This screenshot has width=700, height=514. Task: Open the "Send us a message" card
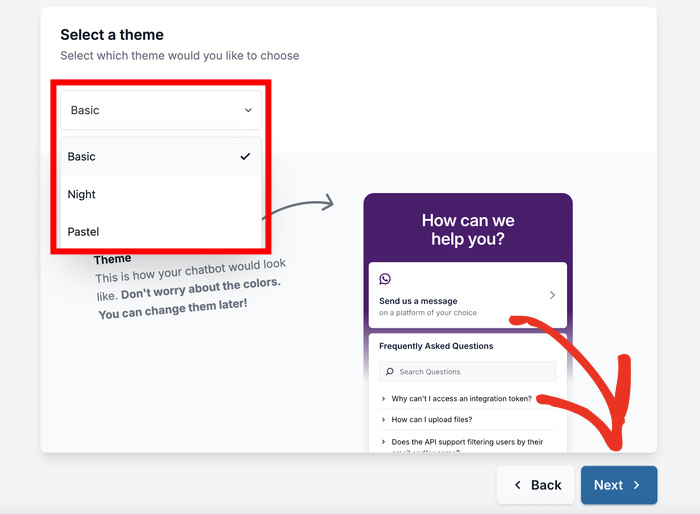[x=460, y=300]
